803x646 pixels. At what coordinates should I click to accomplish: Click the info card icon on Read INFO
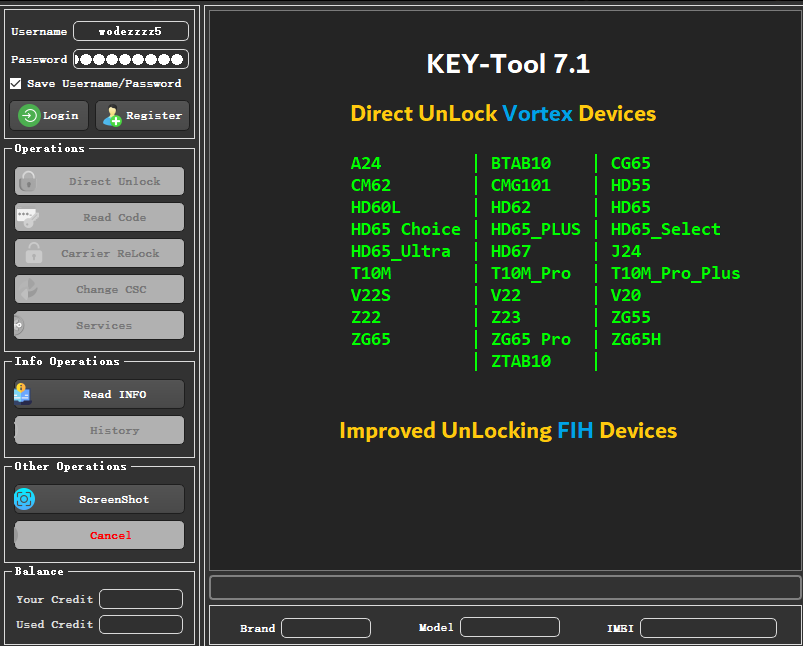coord(22,394)
